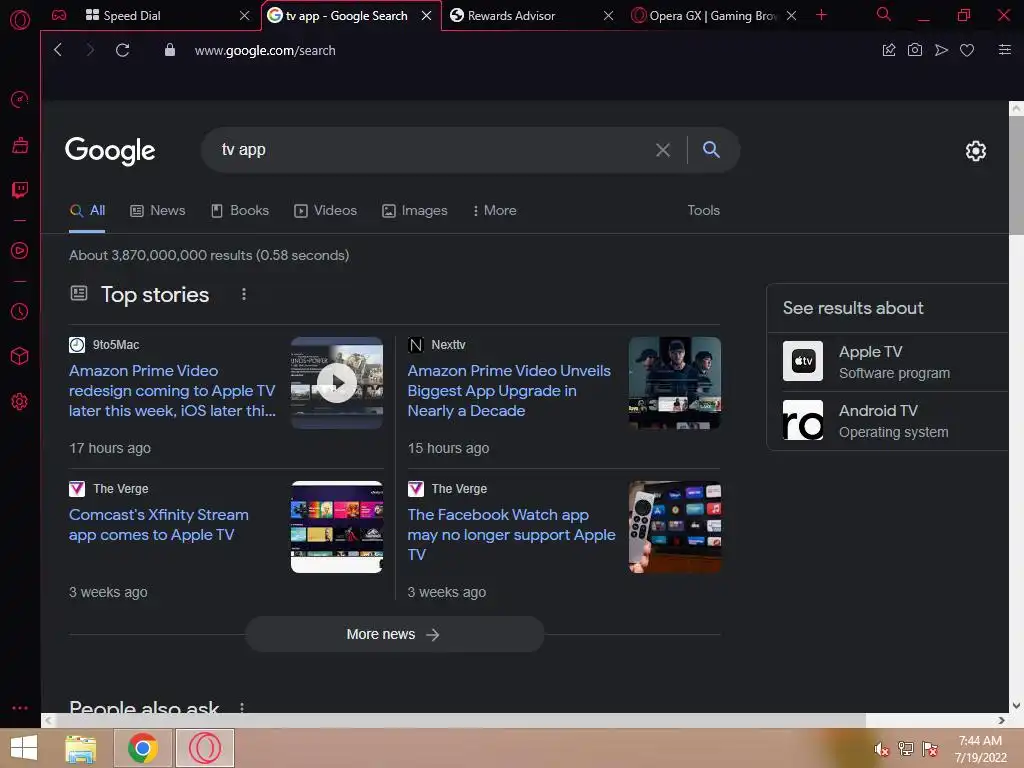This screenshot has height=768, width=1024.
Task: Open GX Cleaner icon in sidebar
Action: [20, 145]
